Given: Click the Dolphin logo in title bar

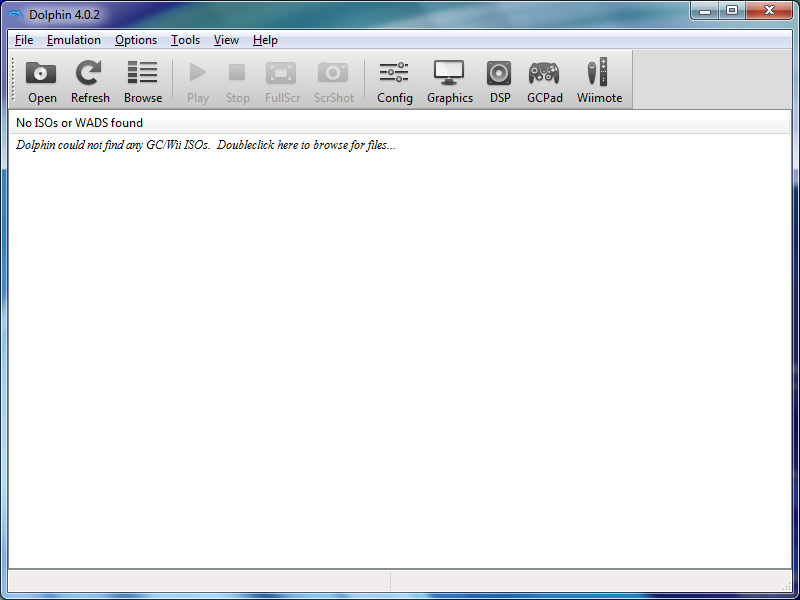Looking at the screenshot, I should click(x=16, y=14).
